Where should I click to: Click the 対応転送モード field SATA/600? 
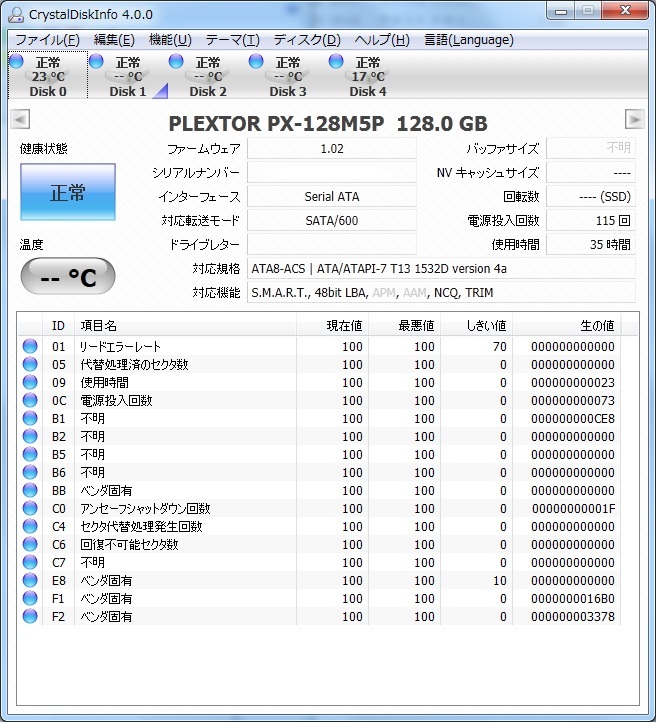(x=332, y=221)
